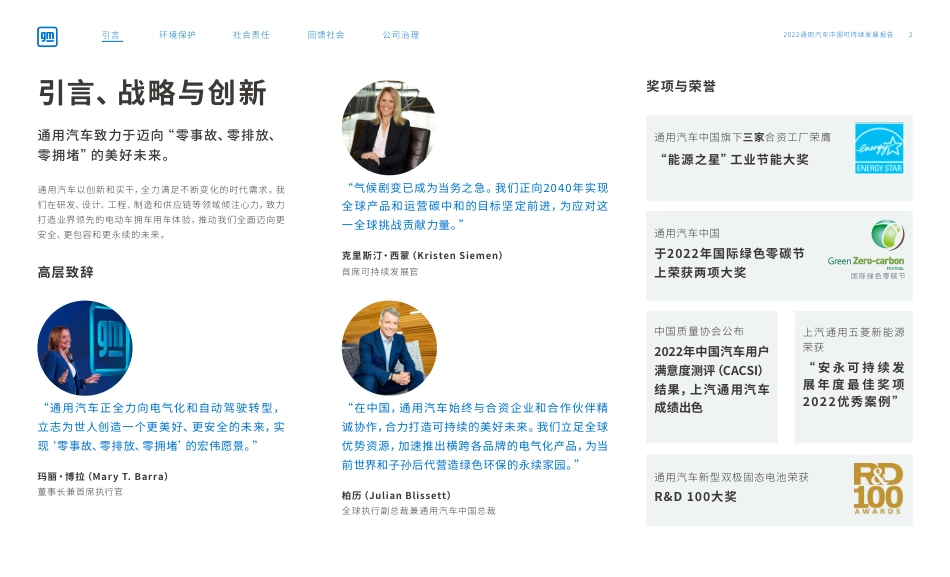950x577 pixels.
Task: Open the CACSI 满意度测评 award card
Action: [712, 377]
